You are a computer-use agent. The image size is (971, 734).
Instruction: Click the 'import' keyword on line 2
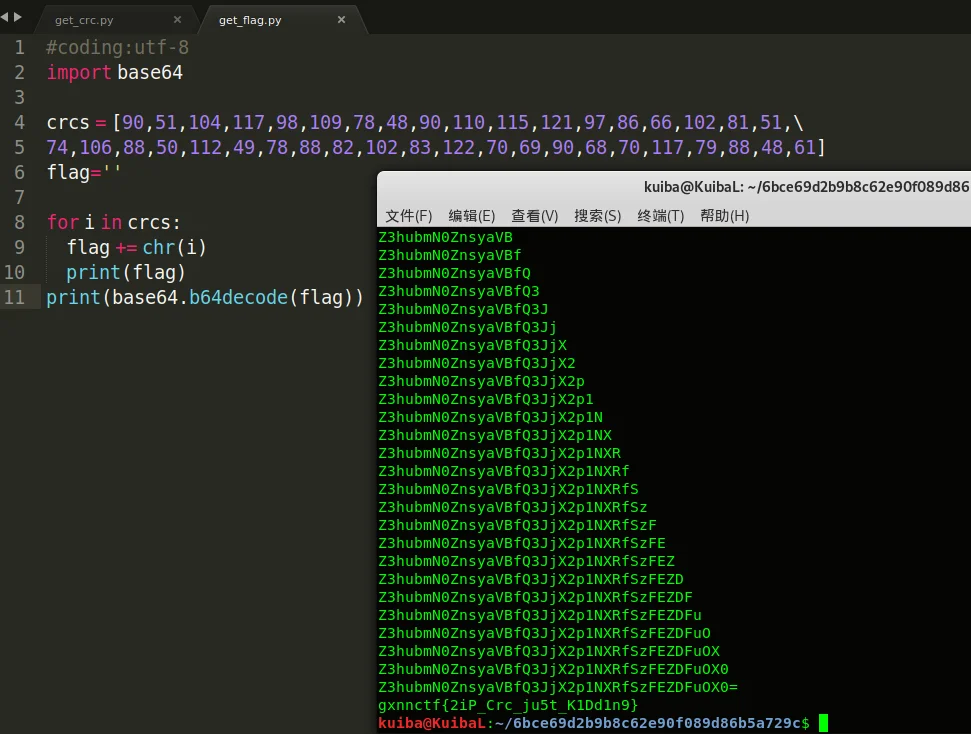point(79,72)
